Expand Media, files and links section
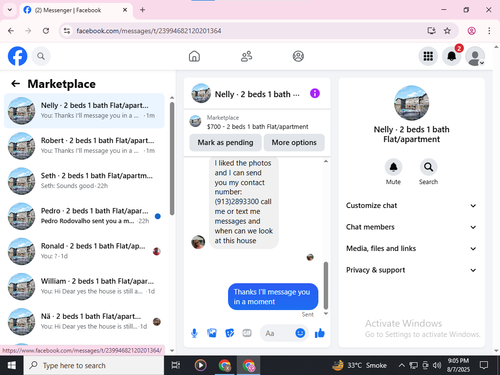500x375 pixels. (x=411, y=249)
